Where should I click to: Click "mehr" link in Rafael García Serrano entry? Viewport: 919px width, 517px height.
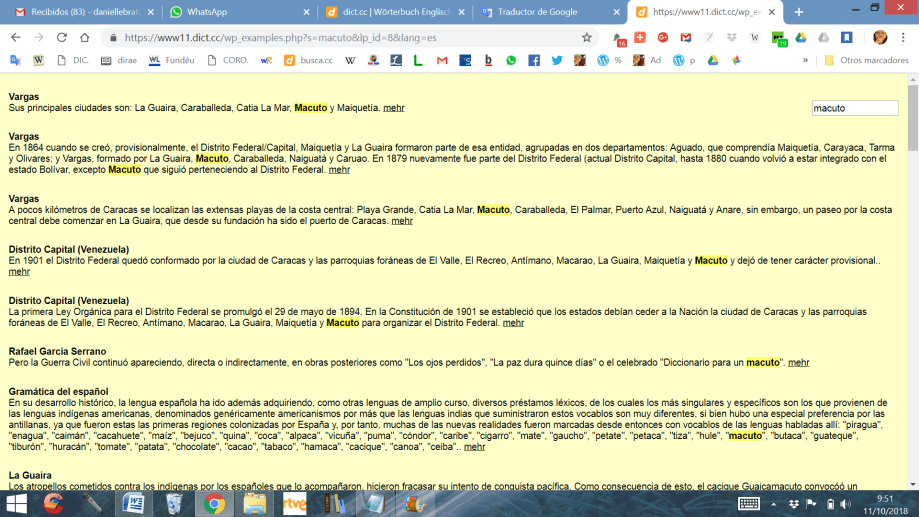pyautogui.click(x=798, y=363)
